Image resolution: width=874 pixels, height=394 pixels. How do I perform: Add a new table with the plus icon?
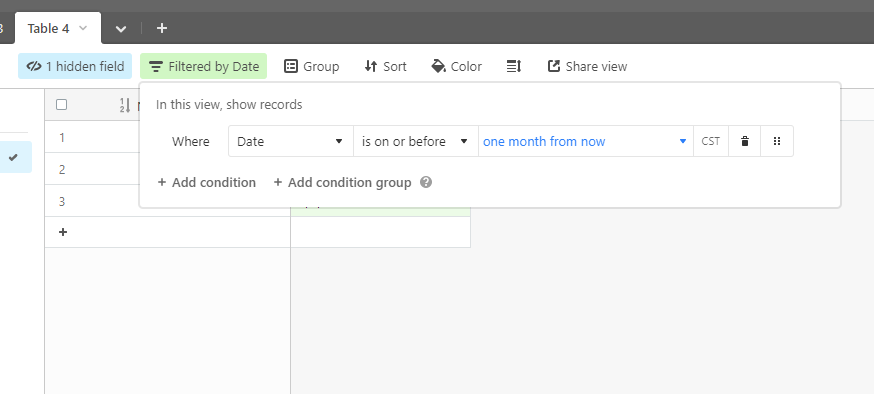coord(162,28)
